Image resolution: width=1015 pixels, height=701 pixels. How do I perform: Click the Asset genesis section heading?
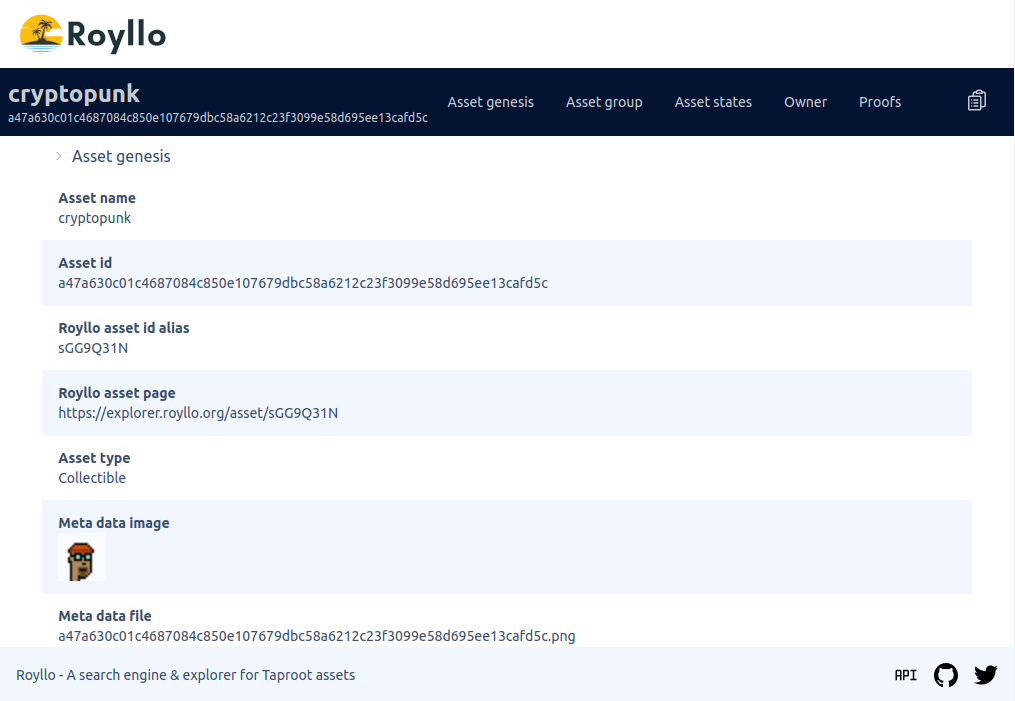click(121, 156)
